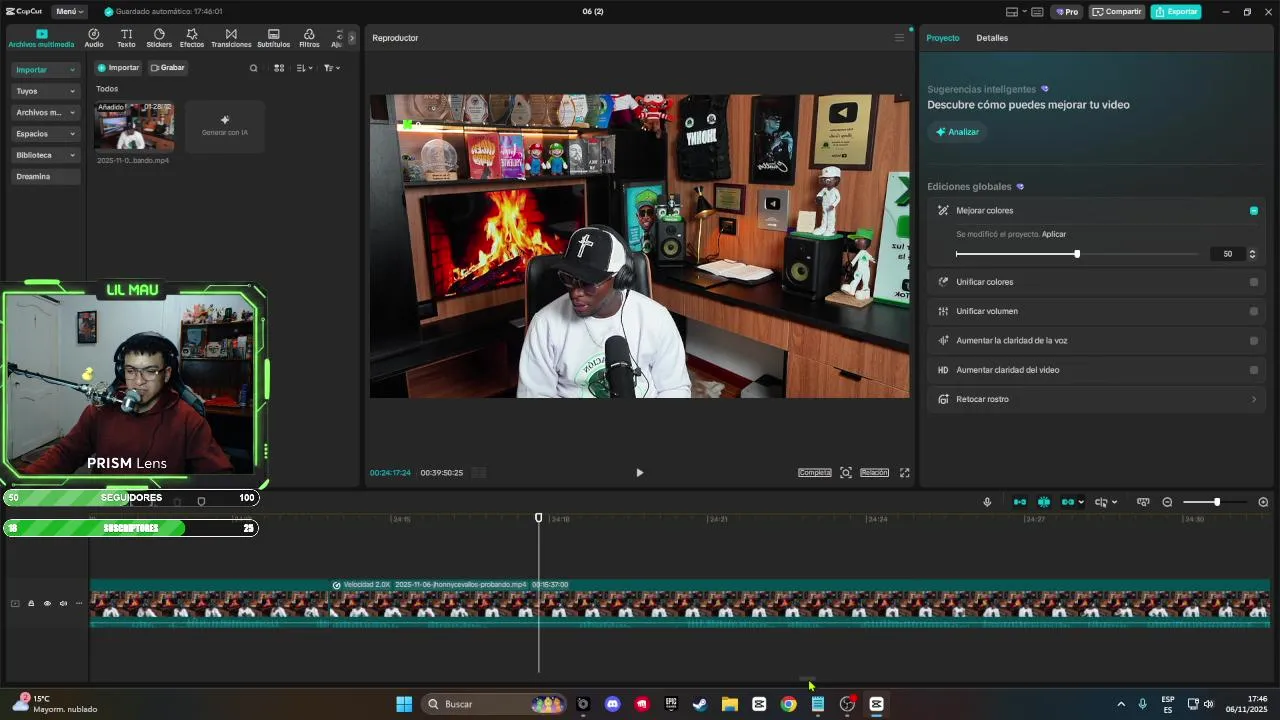Screen dimensions: 1280x720
Task: Click the Mejorar colores value field
Action: click(1226, 254)
